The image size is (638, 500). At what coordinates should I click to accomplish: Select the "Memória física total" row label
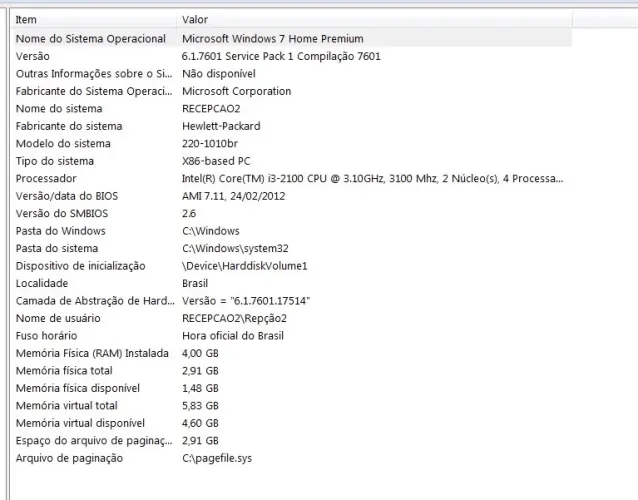[x=64, y=371]
